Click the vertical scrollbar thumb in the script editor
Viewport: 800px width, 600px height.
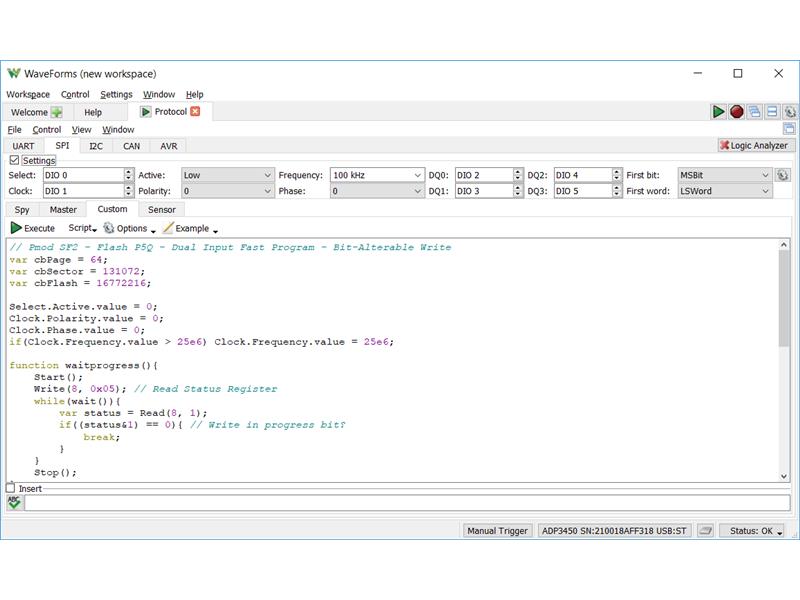(x=784, y=298)
